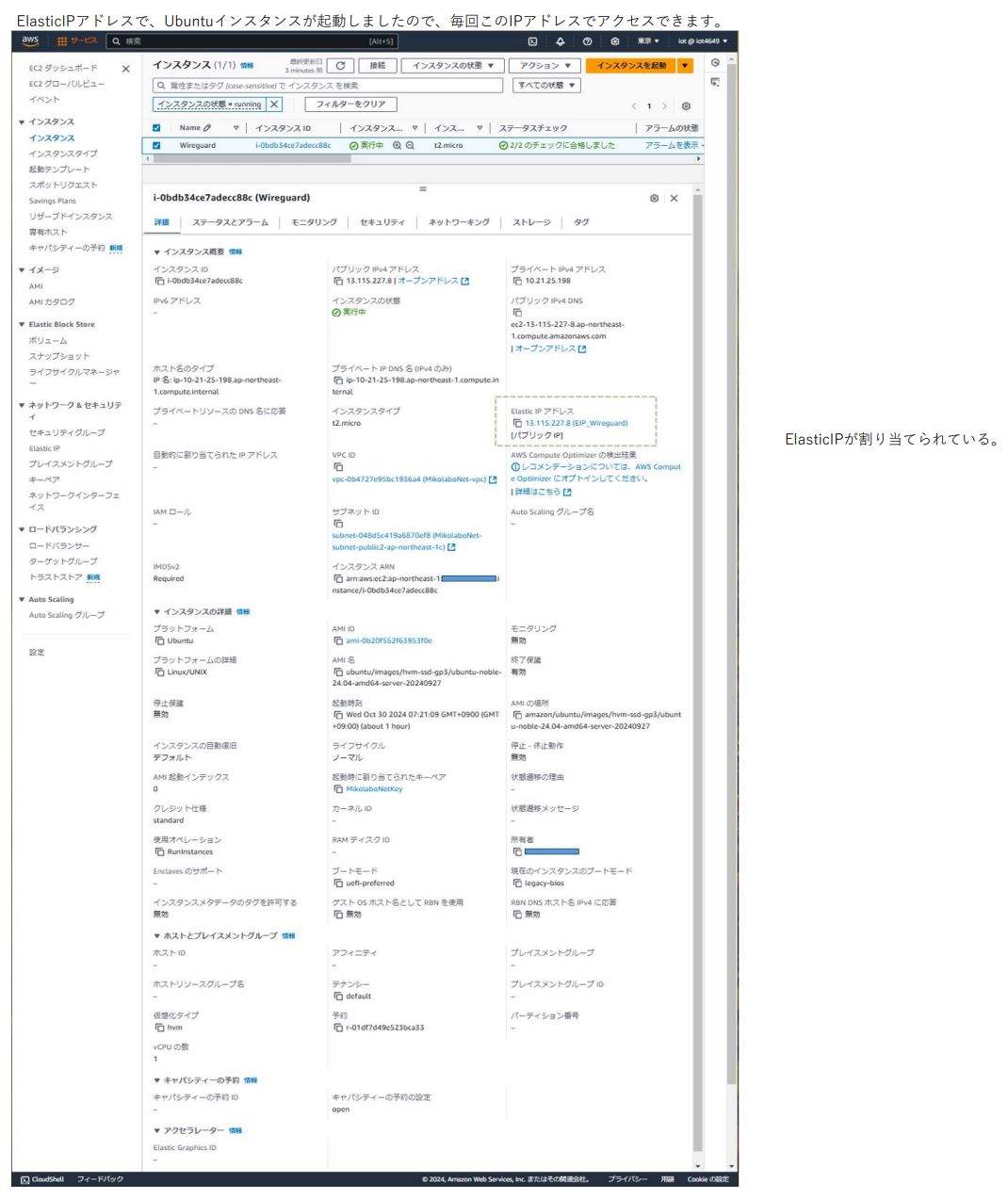Switch to ネットワーキング tab
Image resolution: width=1008 pixels, height=1199 pixels.
[459, 223]
